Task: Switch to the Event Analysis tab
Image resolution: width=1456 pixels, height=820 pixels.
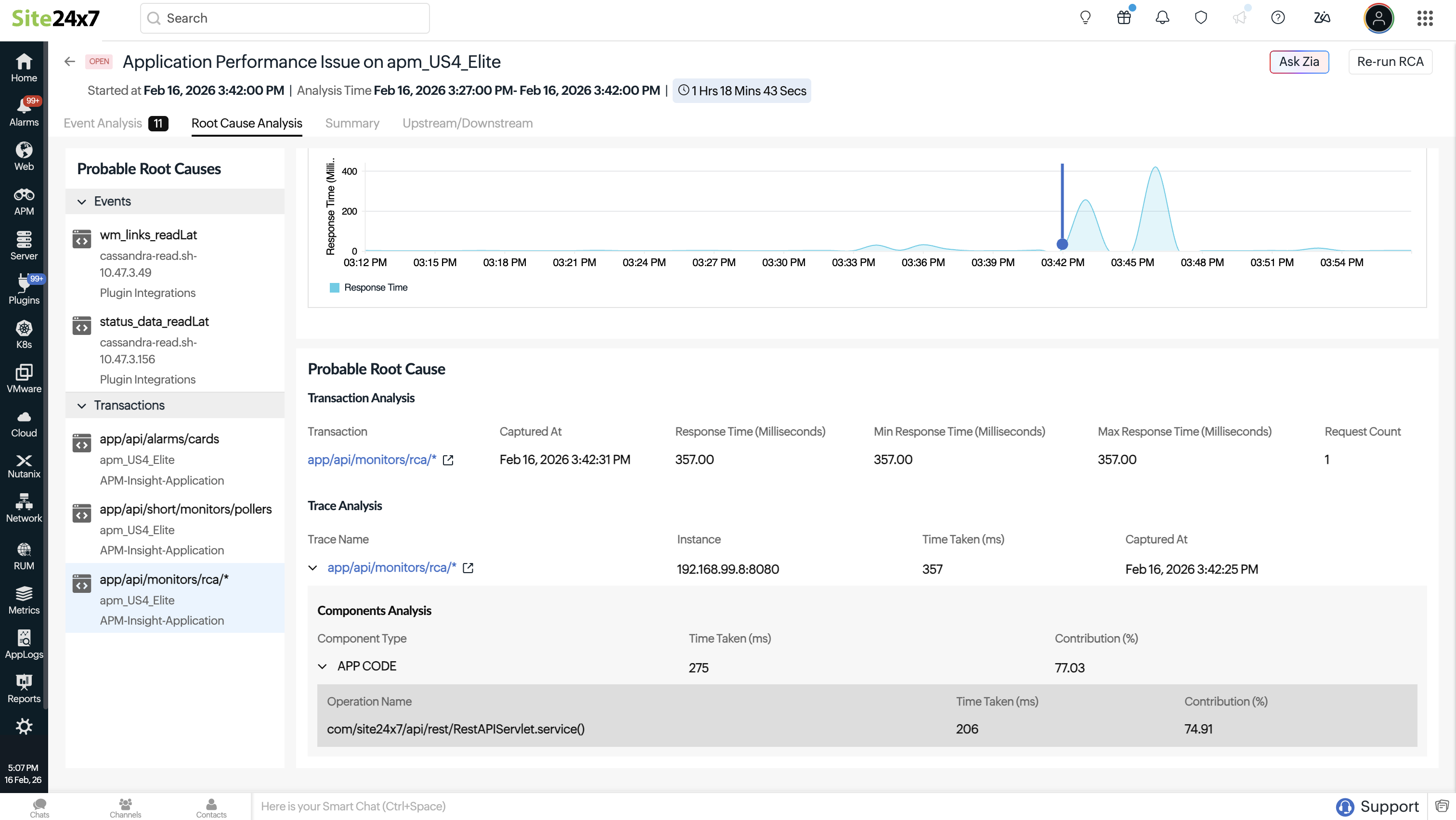Action: point(103,123)
